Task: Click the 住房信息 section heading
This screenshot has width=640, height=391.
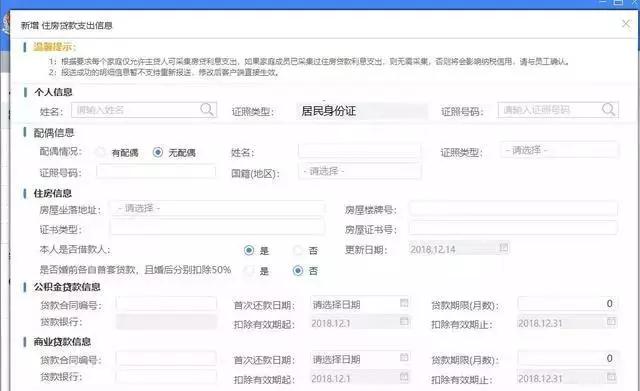Action: (x=53, y=193)
